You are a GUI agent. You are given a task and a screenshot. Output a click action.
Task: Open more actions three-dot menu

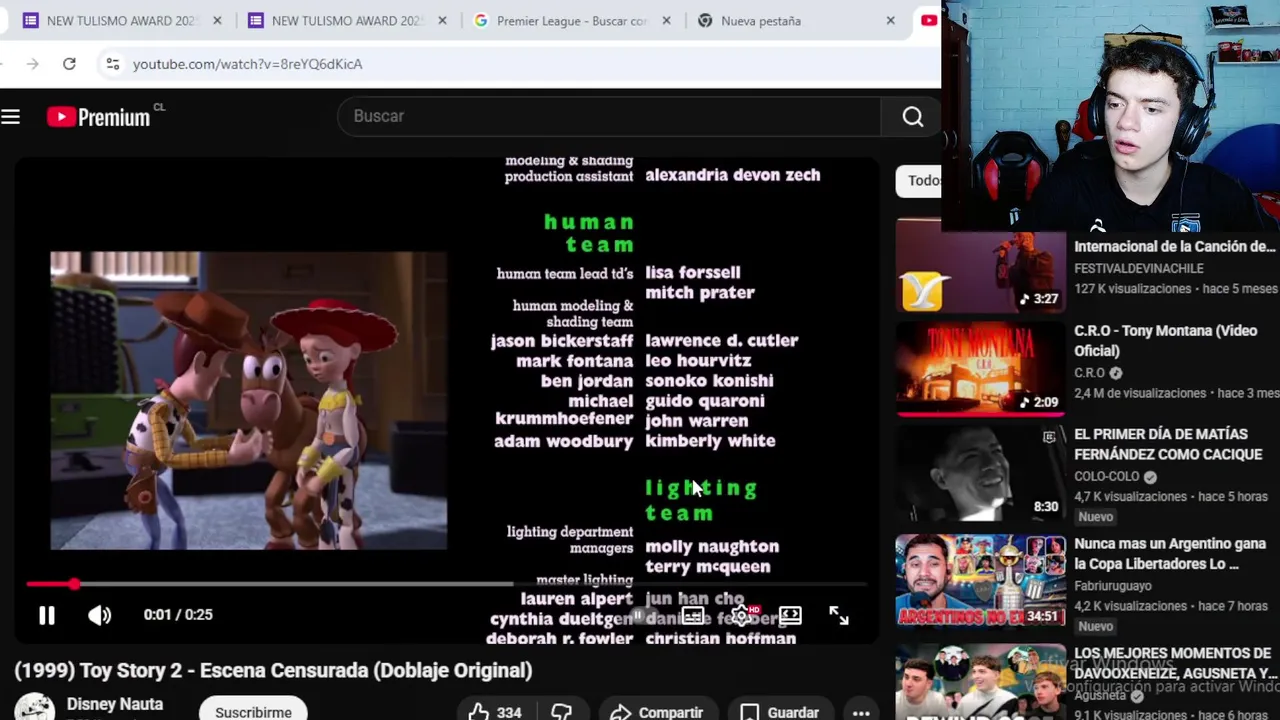tap(861, 712)
